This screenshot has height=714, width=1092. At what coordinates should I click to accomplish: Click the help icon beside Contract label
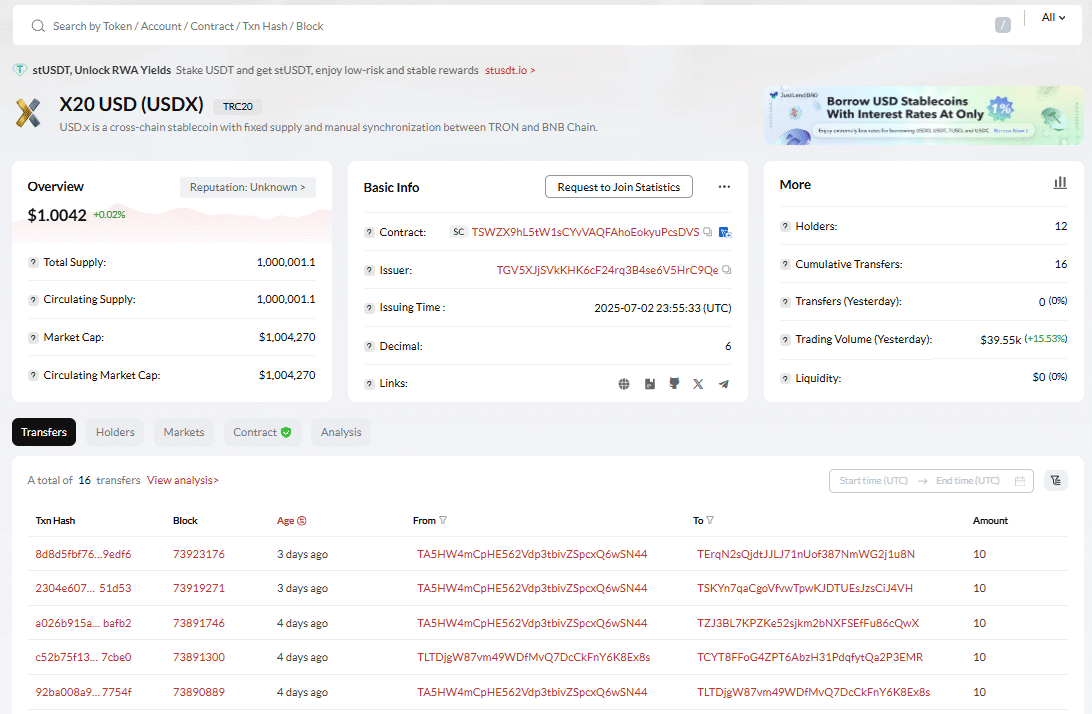tap(369, 233)
